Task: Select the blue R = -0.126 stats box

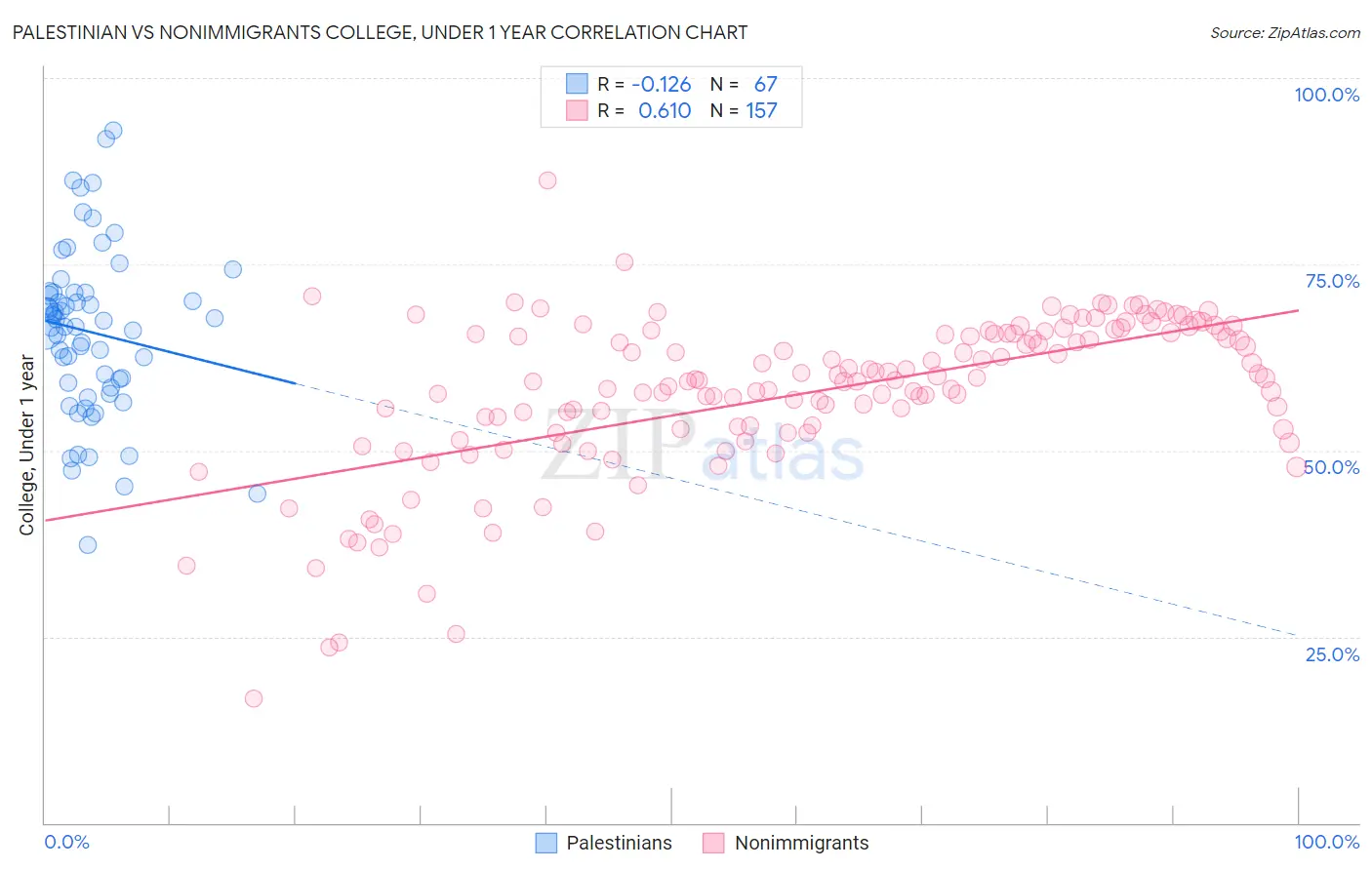Action: pos(671,84)
